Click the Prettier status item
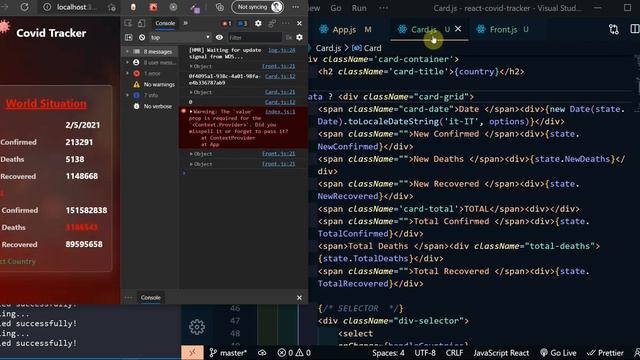This screenshot has width=640, height=360. tap(605, 353)
